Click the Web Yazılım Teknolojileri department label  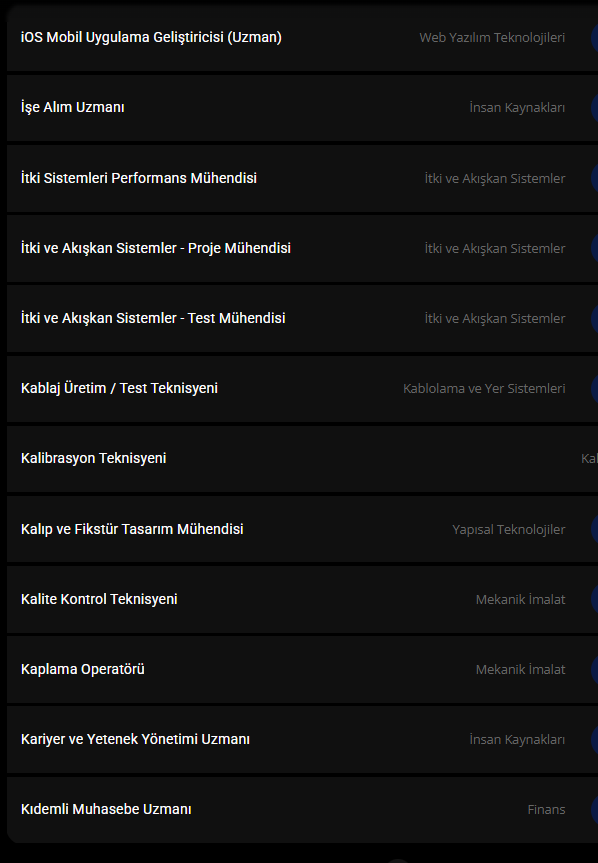point(492,37)
